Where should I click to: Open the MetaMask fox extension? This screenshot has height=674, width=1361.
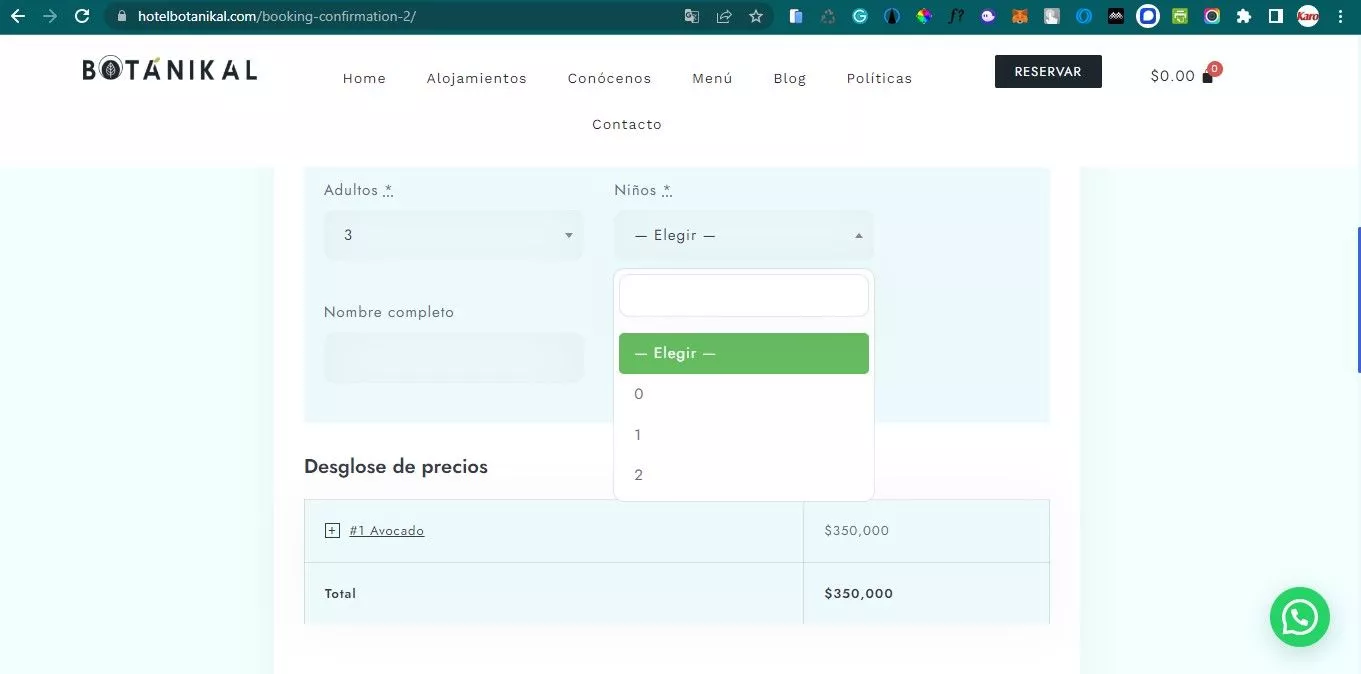1019,16
